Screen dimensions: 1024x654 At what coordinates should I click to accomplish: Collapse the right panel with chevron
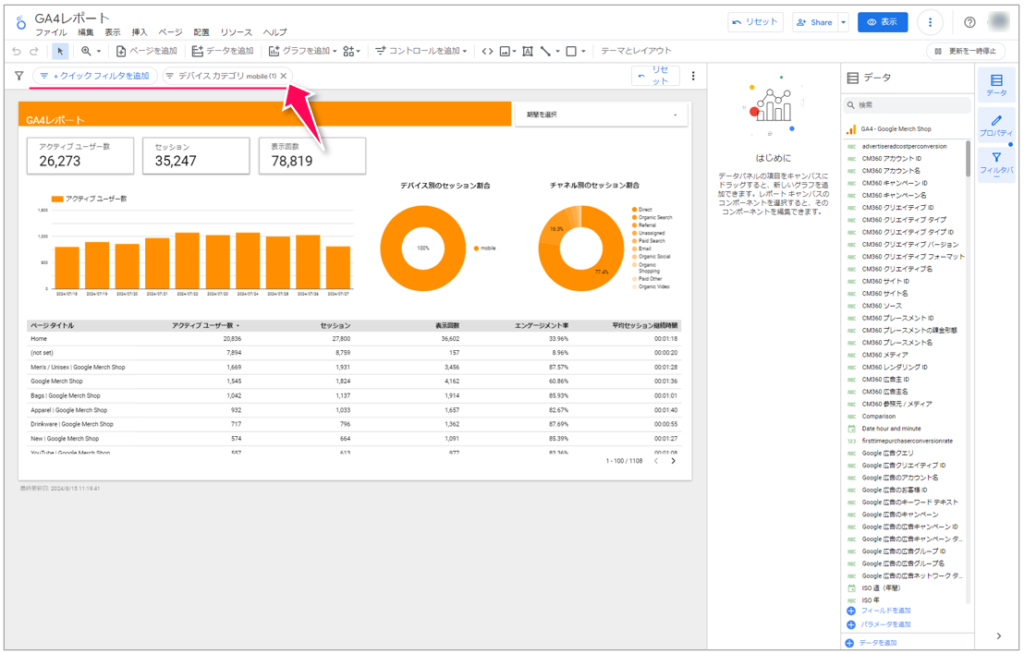click(x=999, y=636)
